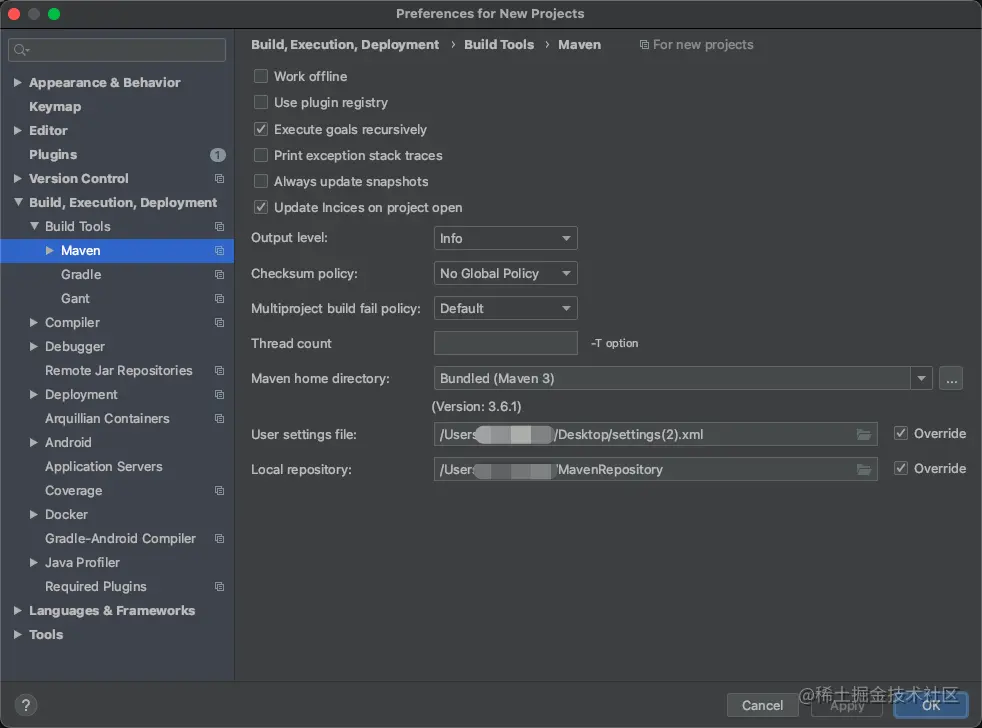The height and width of the screenshot is (728, 982).
Task: Expand the Java Profiler node arrow
Action: pyautogui.click(x=34, y=563)
